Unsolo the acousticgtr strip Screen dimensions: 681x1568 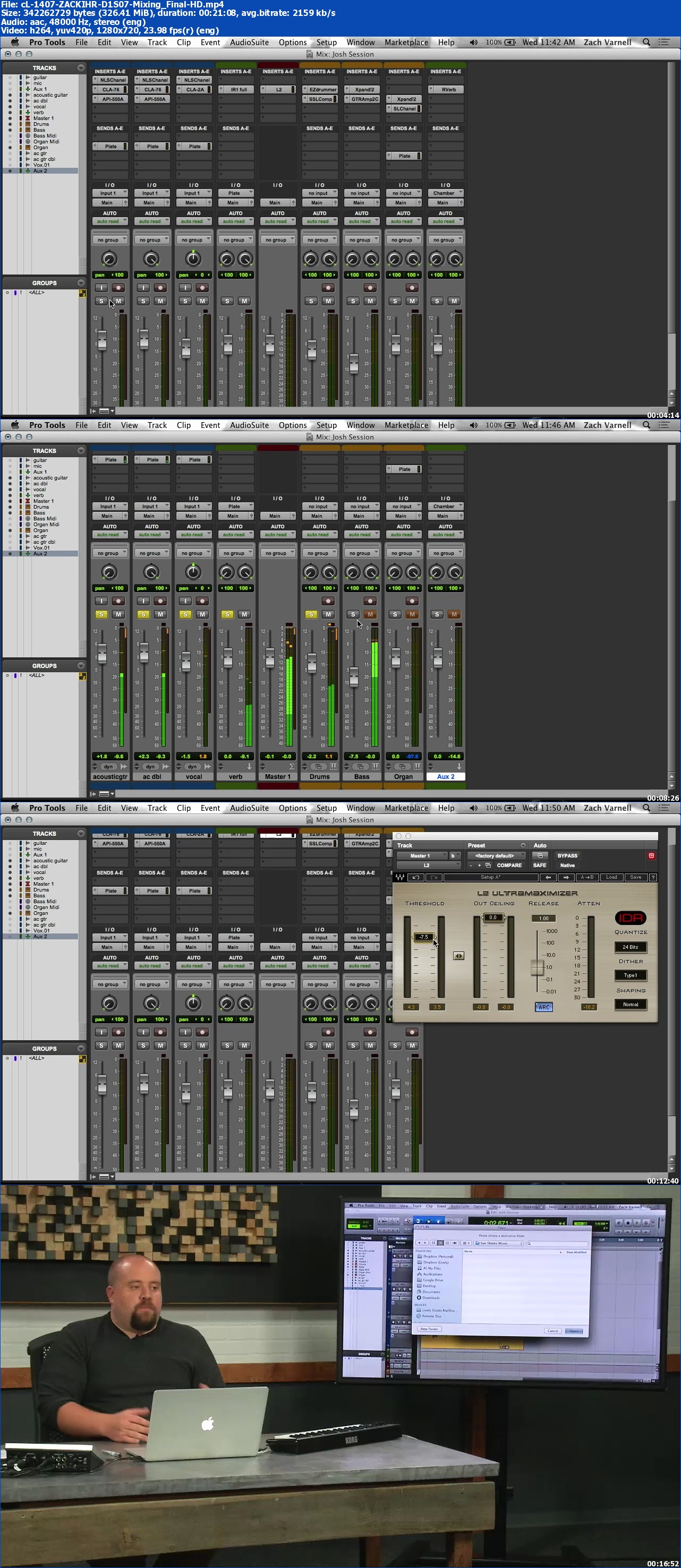(x=101, y=614)
